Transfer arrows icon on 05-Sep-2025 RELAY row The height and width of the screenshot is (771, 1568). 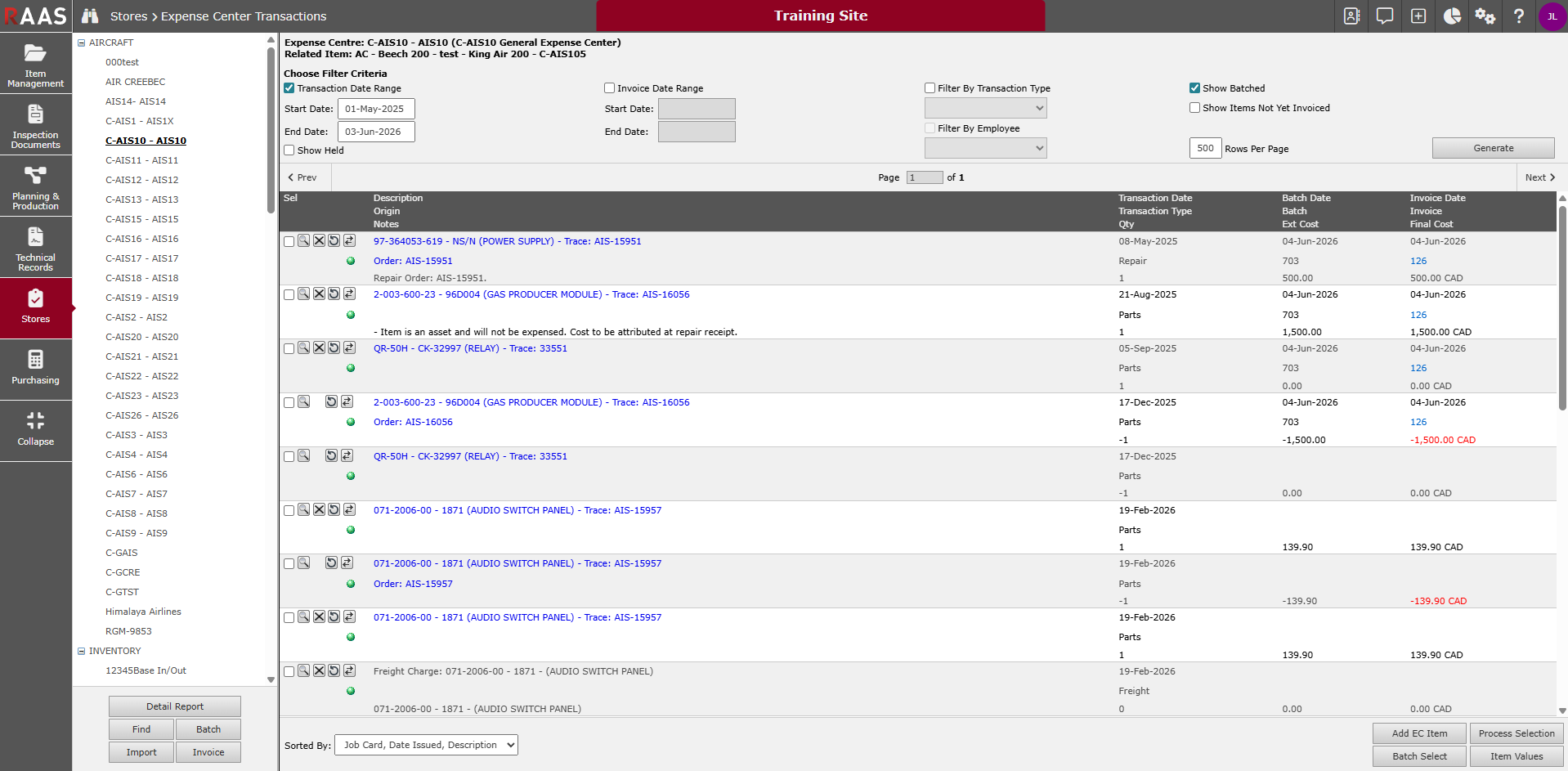[x=349, y=347]
